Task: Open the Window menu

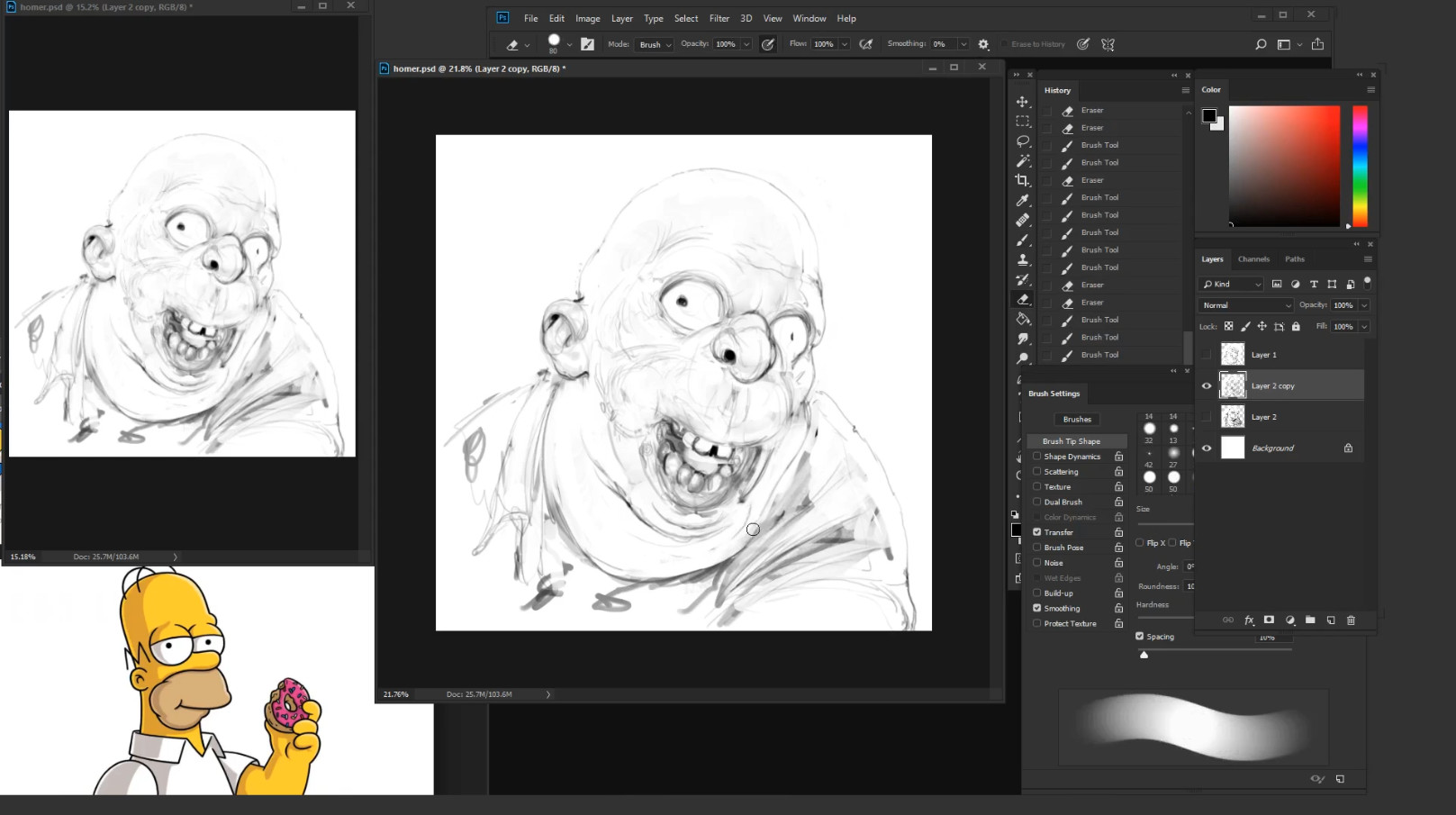Action: 809,18
